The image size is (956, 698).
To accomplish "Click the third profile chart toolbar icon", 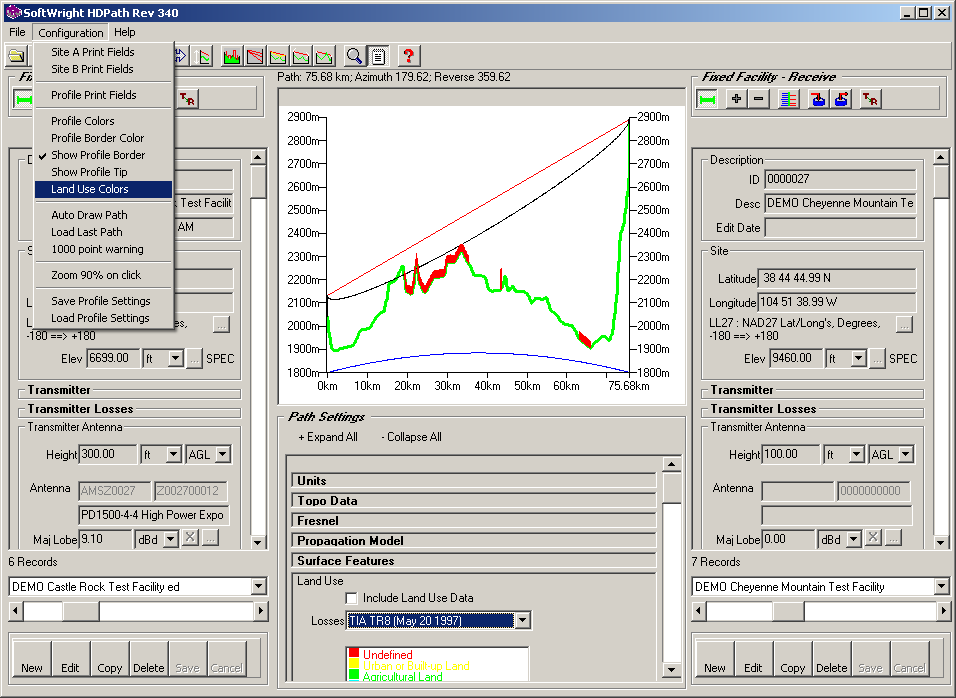I will click(x=278, y=57).
